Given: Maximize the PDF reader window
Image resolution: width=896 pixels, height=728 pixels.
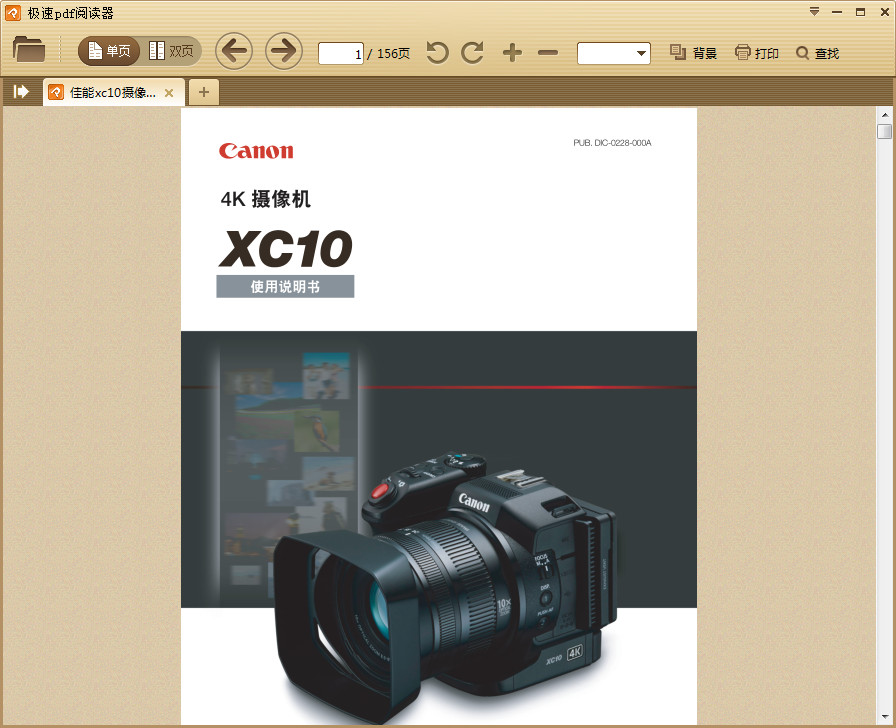Looking at the screenshot, I should (860, 12).
